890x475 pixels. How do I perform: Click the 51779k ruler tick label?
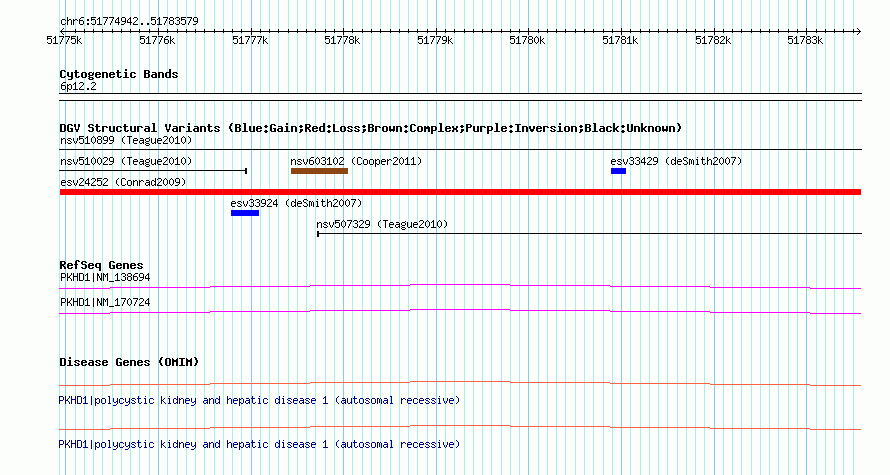(435, 40)
